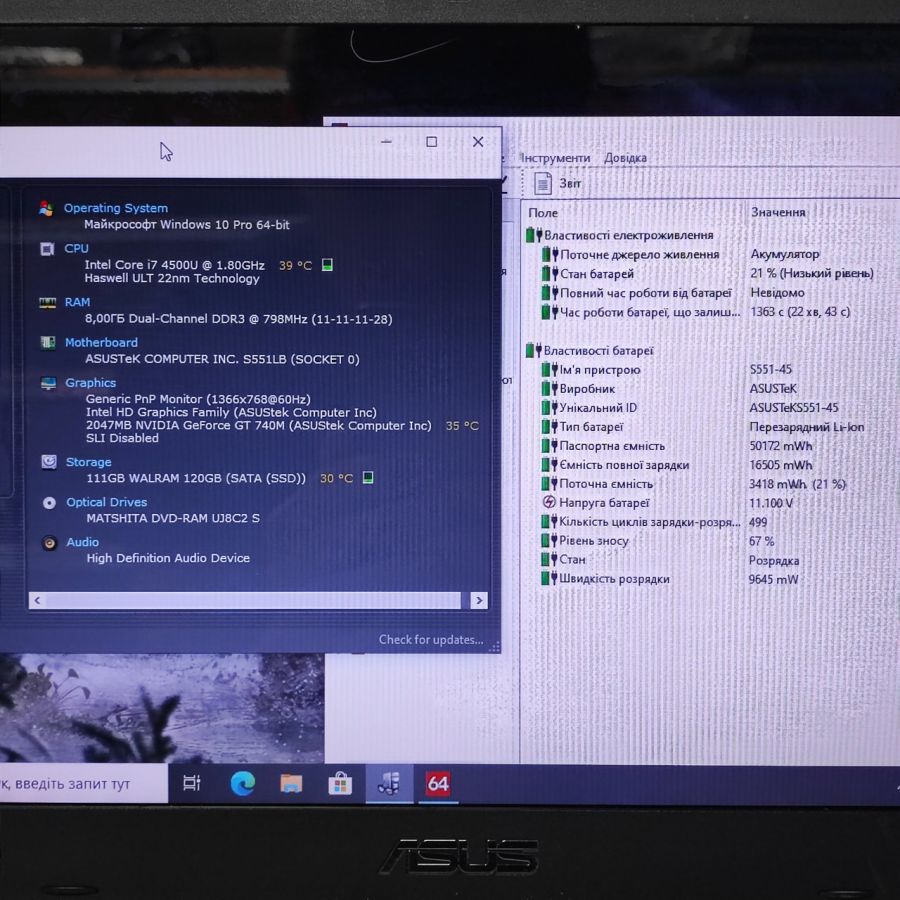
Task: Open the Graphics section link
Action: [91, 383]
